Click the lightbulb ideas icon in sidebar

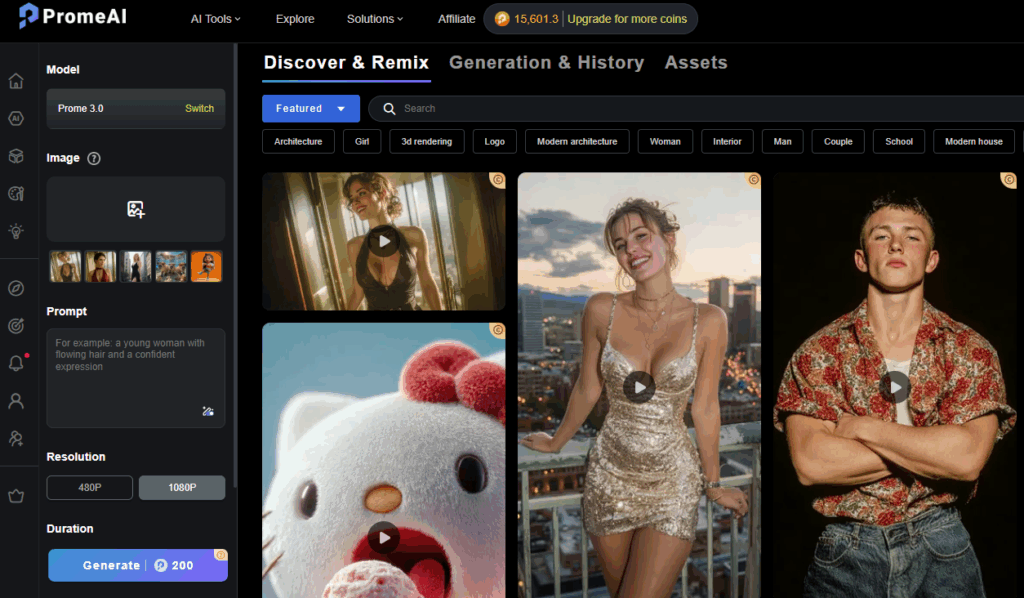coord(16,231)
